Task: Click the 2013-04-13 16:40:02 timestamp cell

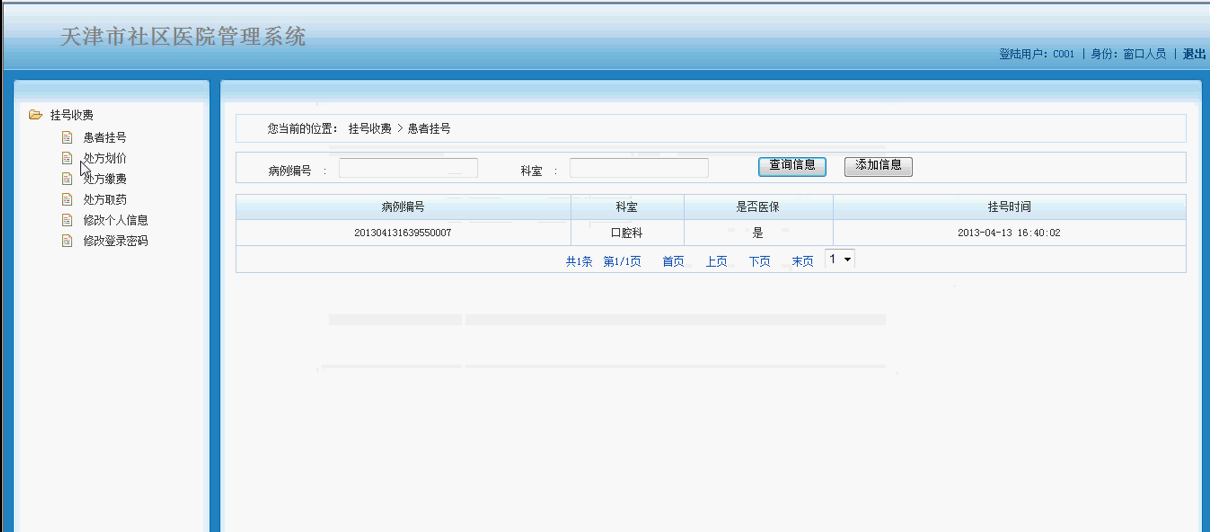Action: (x=1009, y=232)
